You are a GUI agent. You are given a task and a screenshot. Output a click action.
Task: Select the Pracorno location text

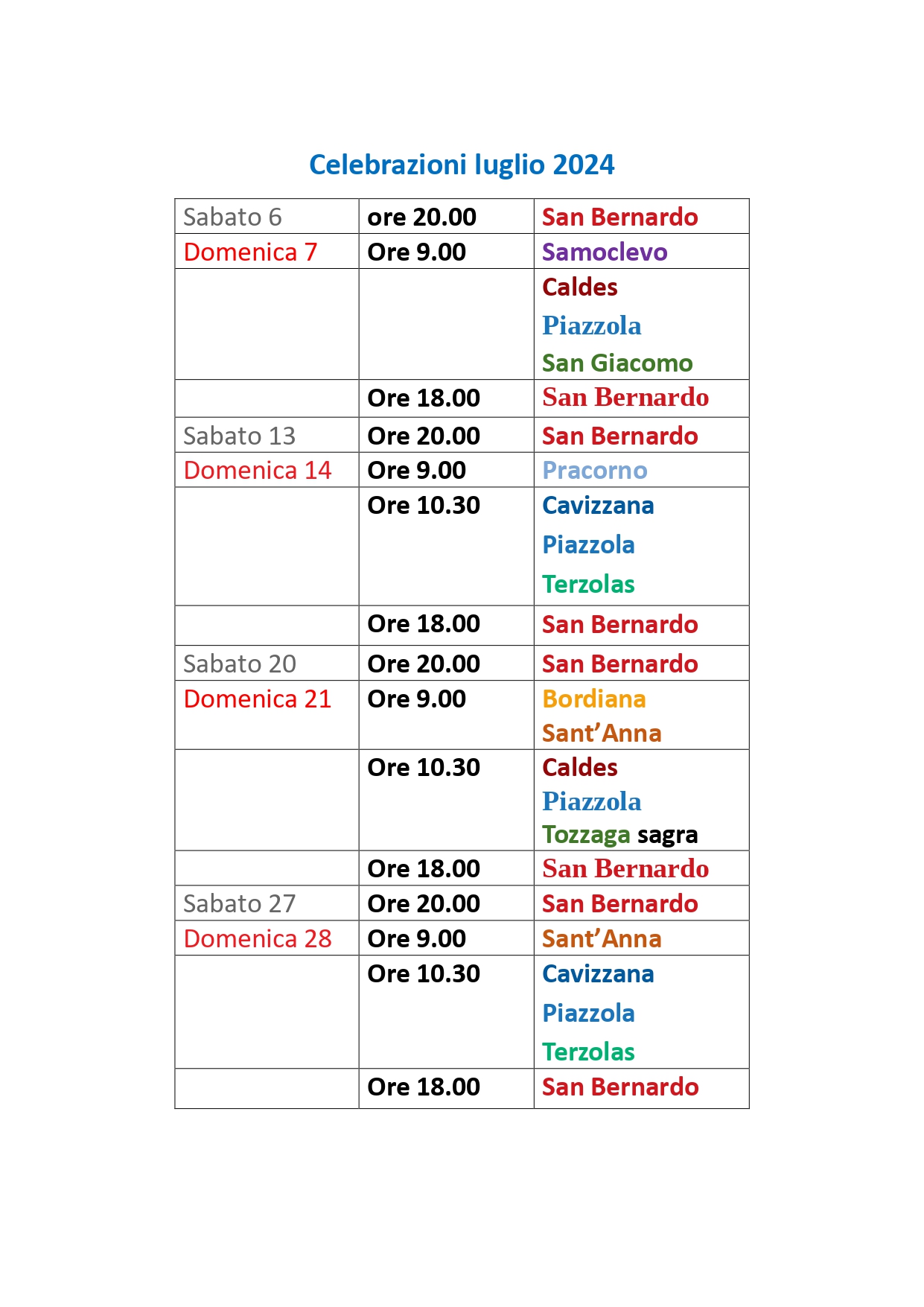(x=594, y=471)
